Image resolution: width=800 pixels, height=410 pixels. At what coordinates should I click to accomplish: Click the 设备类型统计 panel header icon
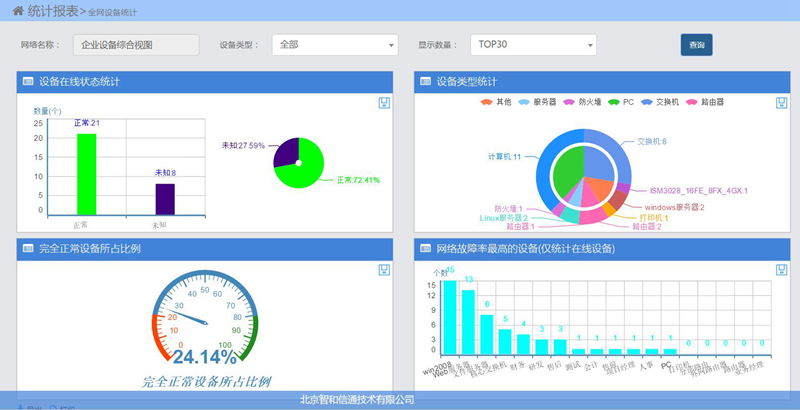tap(425, 81)
